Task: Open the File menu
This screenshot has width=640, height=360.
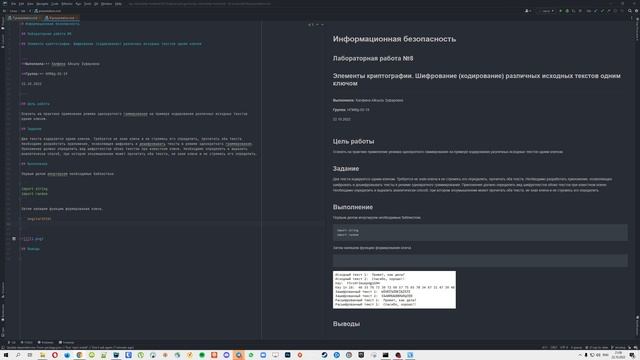Action: [13, 4]
